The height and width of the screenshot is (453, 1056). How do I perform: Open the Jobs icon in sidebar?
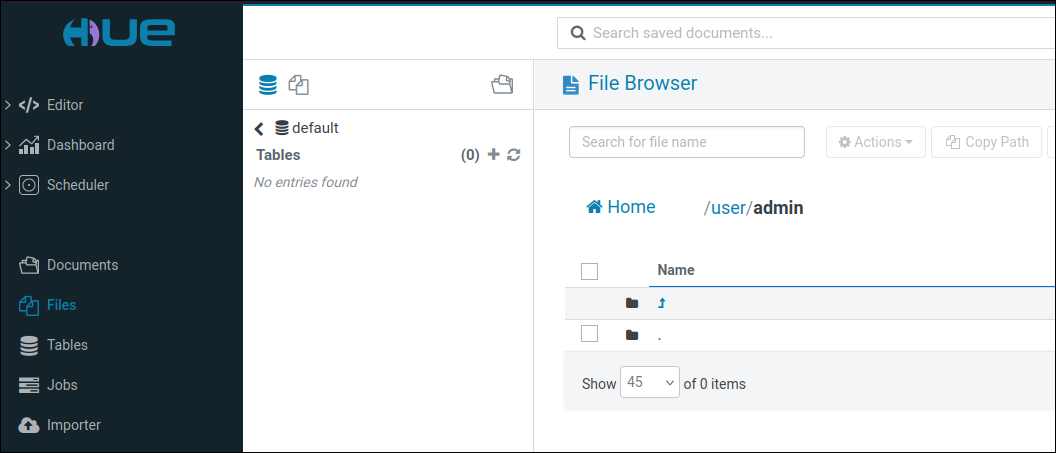click(x=29, y=385)
